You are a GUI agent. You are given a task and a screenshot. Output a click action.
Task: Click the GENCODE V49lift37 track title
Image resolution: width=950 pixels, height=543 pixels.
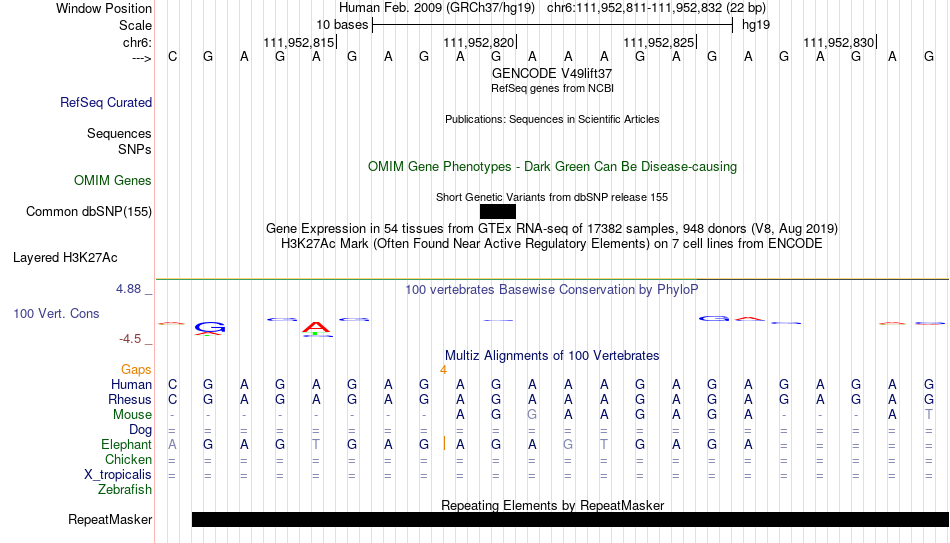[552, 73]
